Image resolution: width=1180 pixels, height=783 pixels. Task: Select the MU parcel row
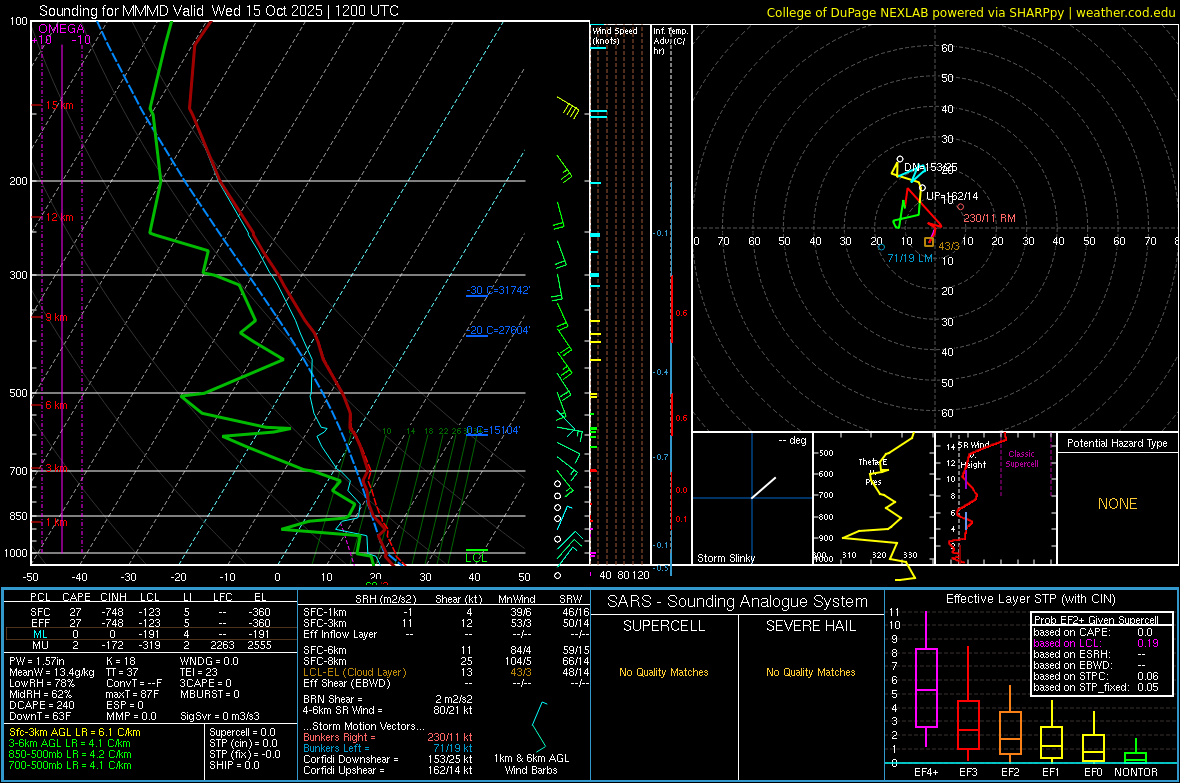(150, 645)
